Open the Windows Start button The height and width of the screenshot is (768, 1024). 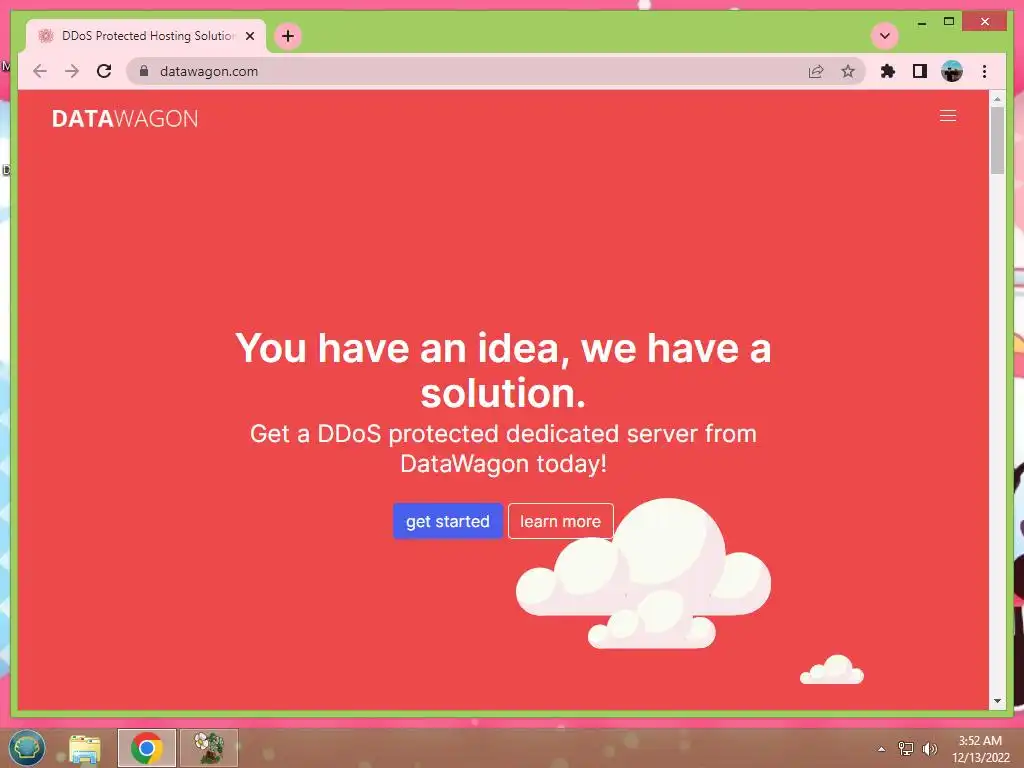click(x=27, y=748)
